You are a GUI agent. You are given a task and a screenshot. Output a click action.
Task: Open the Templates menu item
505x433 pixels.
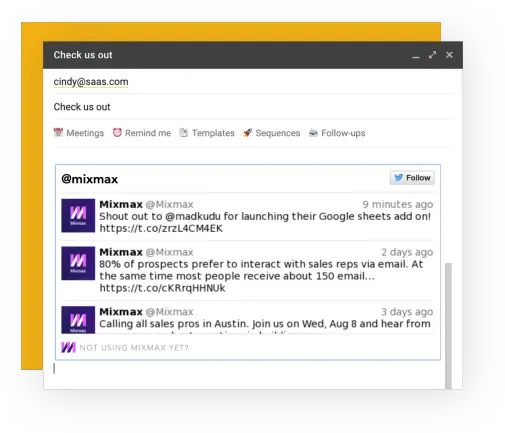coord(213,133)
